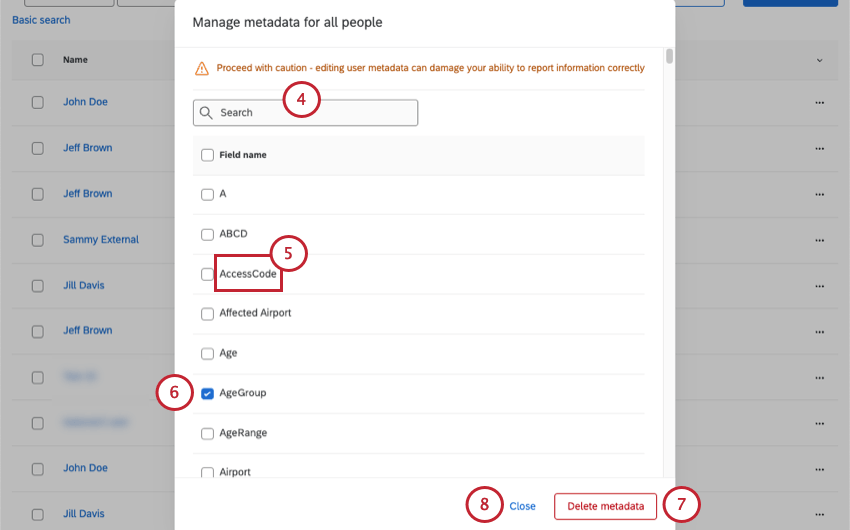Click the magnifier icon in search box

(x=206, y=113)
